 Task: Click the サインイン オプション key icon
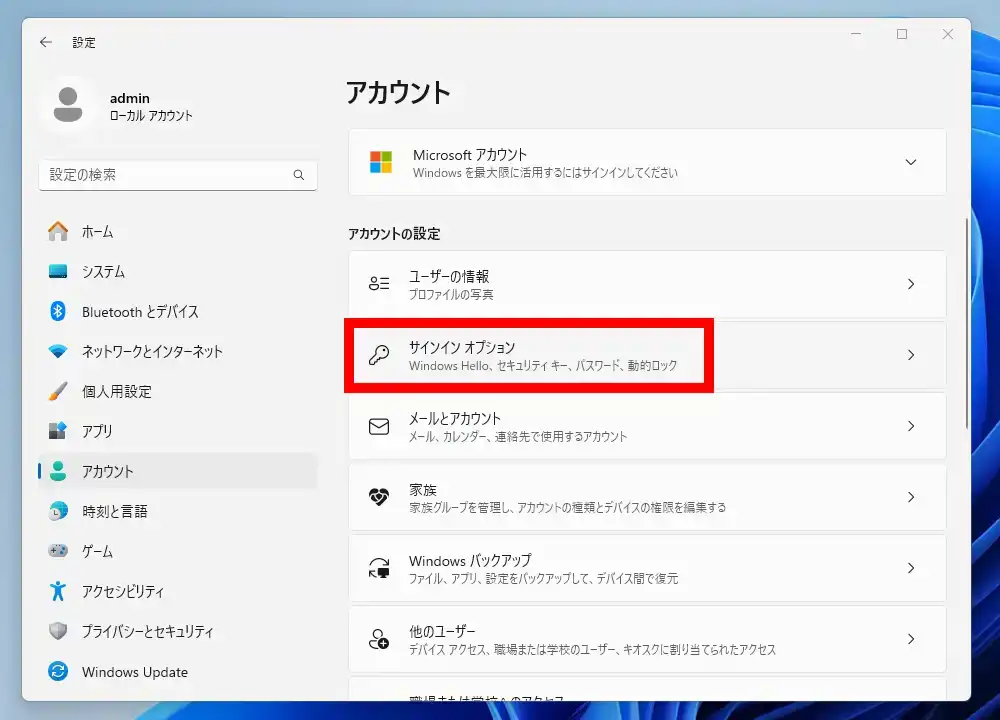(x=379, y=355)
